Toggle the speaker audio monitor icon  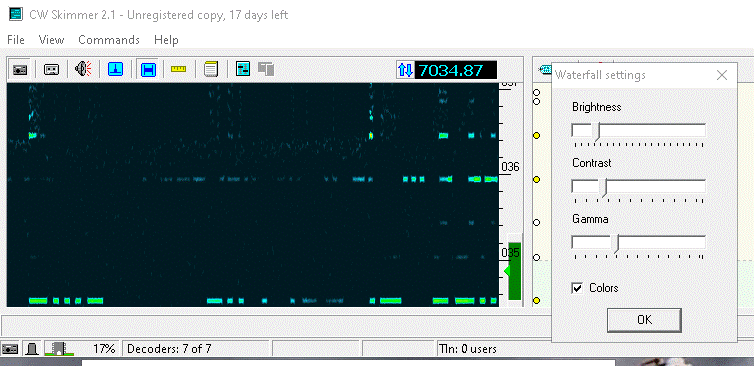pos(83,69)
